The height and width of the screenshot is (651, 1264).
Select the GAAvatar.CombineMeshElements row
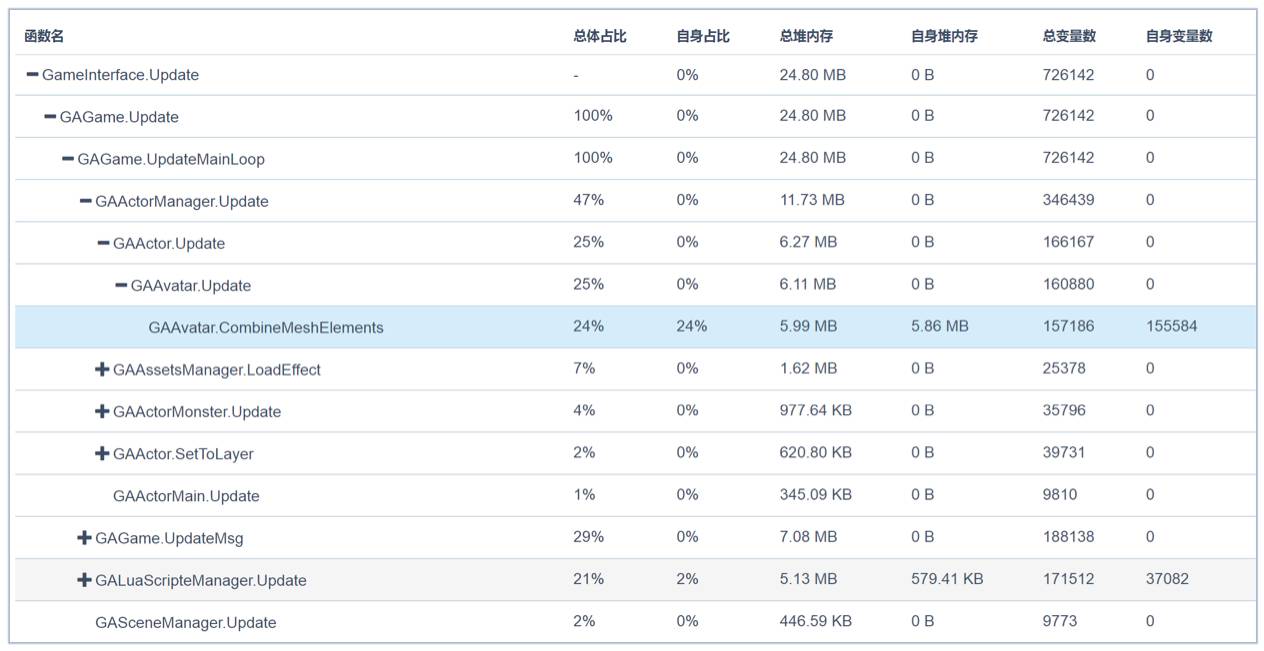coord(265,328)
